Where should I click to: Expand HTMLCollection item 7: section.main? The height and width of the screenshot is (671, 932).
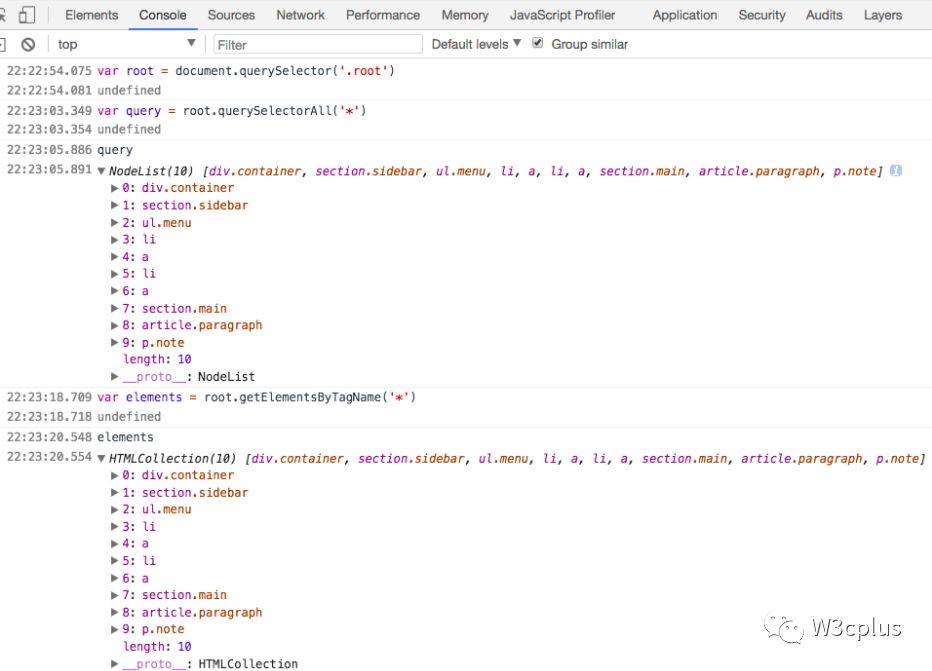(x=115, y=595)
